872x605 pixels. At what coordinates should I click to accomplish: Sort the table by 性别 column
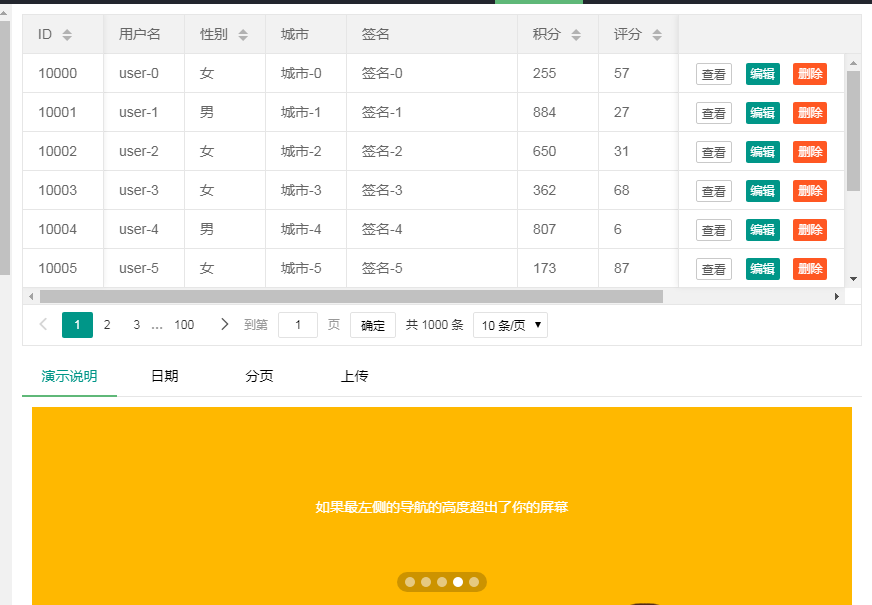[243, 35]
